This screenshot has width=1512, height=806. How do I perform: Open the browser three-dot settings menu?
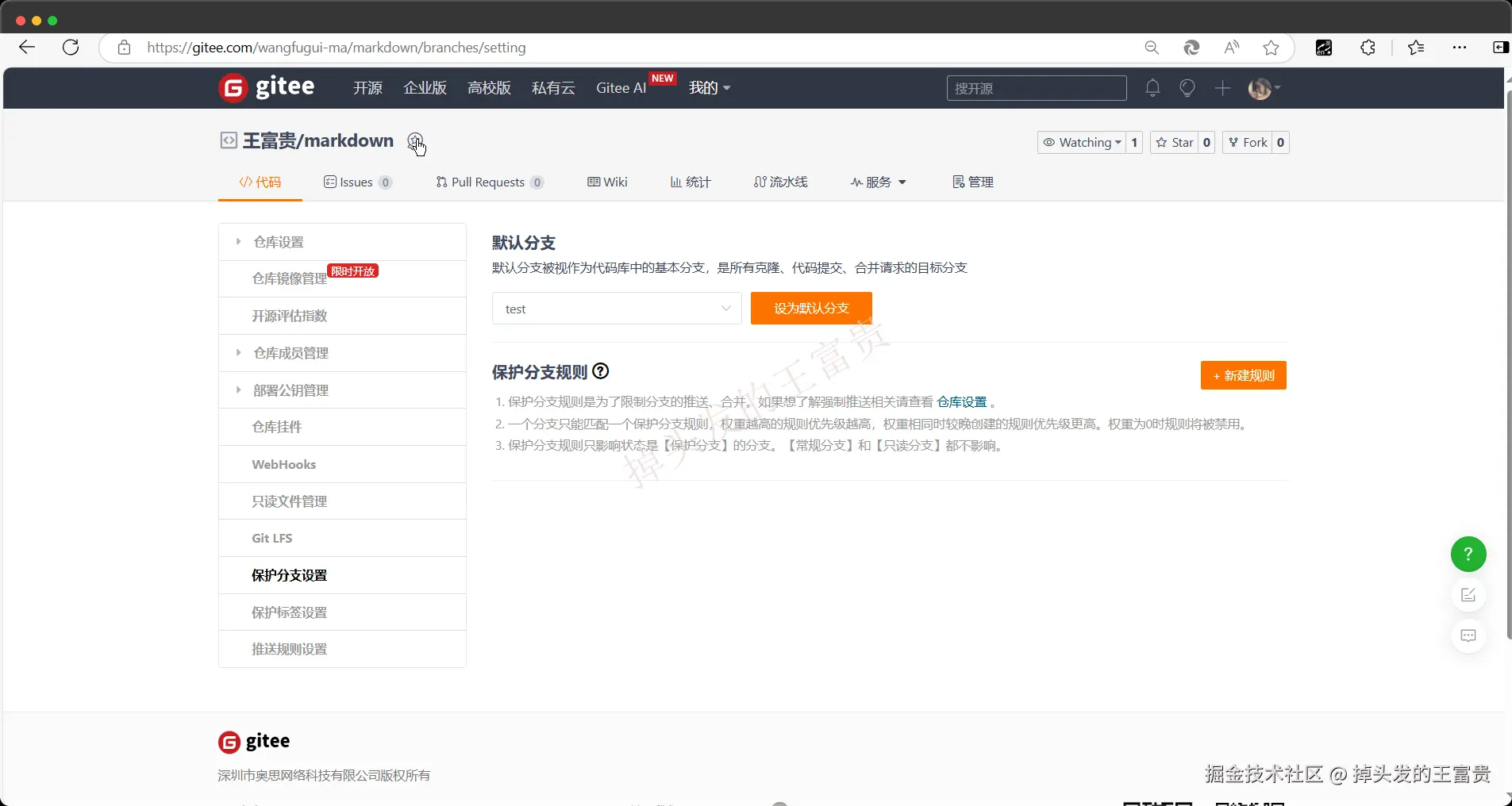pyautogui.click(x=1460, y=48)
